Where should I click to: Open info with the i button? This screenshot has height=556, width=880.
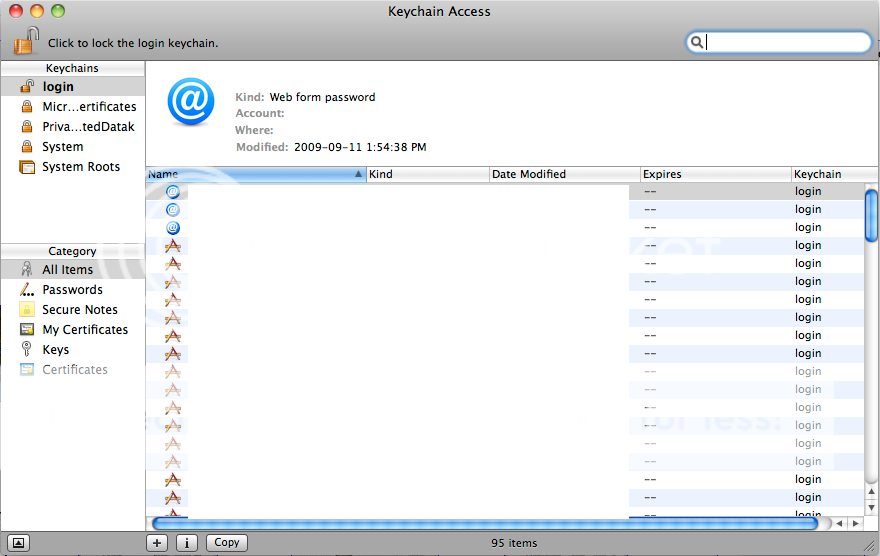pos(187,543)
